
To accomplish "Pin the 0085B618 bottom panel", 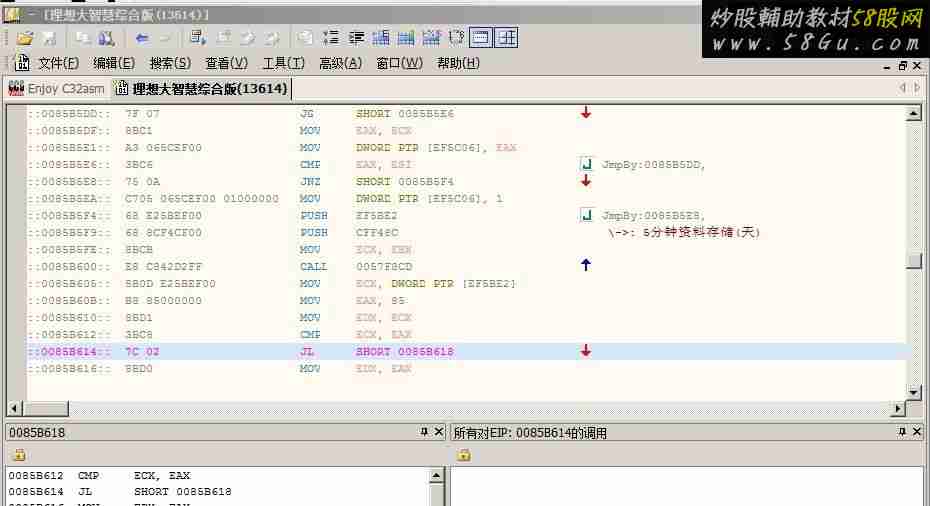I will click(x=424, y=432).
